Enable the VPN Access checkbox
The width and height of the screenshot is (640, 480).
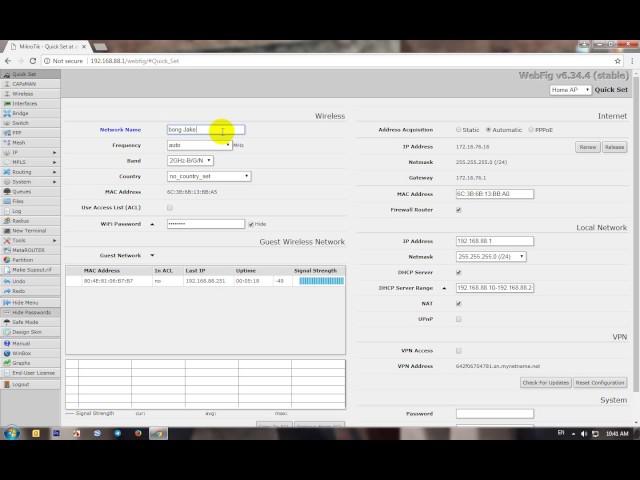[459, 351]
